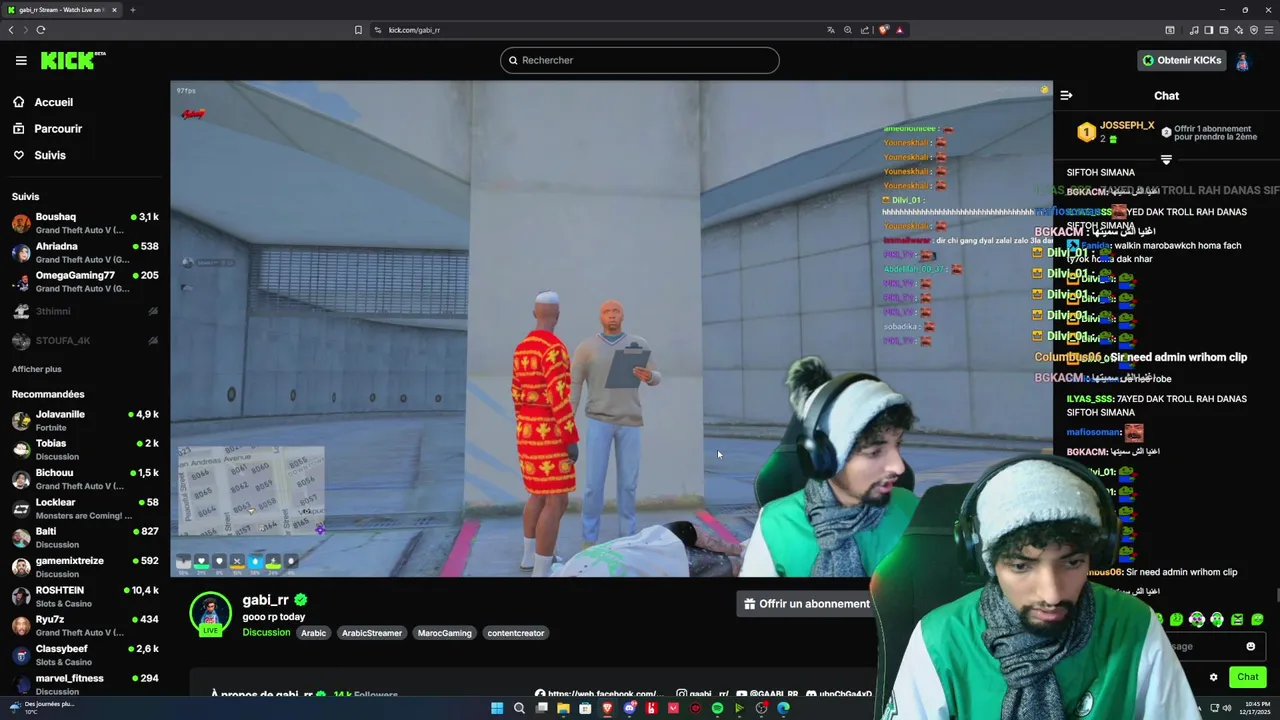
Task: Open the zoom magnifier icon in address bar
Action: [x=848, y=30]
